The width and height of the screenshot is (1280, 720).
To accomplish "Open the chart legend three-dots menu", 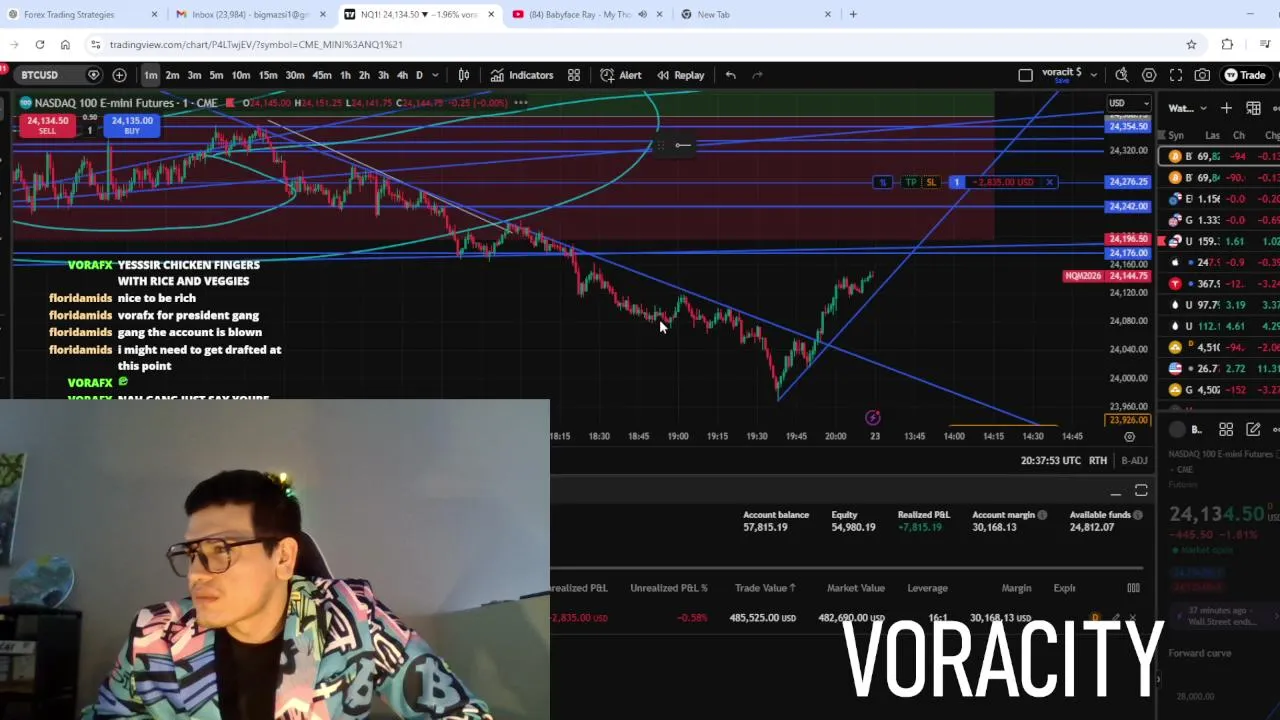I will [x=520, y=103].
